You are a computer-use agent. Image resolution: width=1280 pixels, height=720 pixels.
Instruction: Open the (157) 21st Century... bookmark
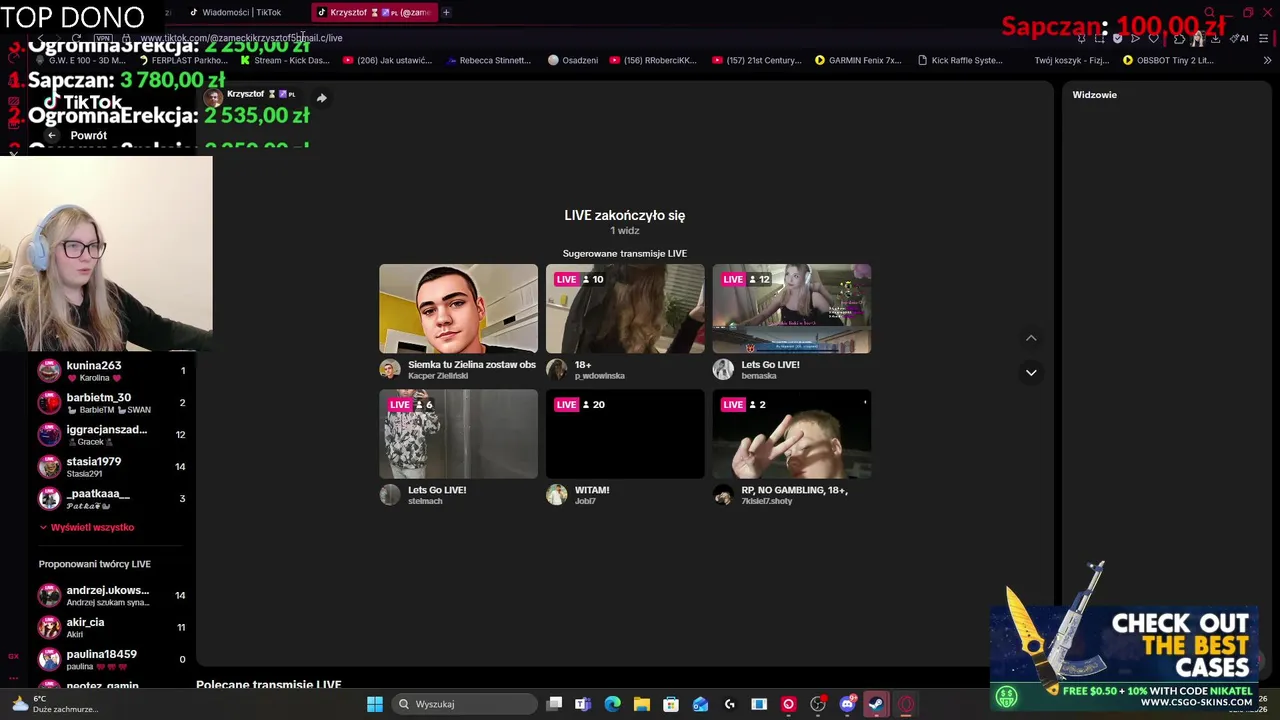757,60
